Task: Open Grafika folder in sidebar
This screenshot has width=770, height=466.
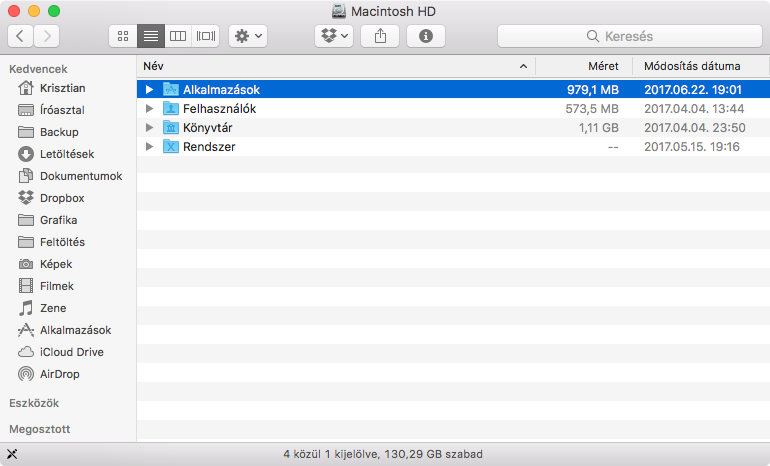Action: coord(48,220)
